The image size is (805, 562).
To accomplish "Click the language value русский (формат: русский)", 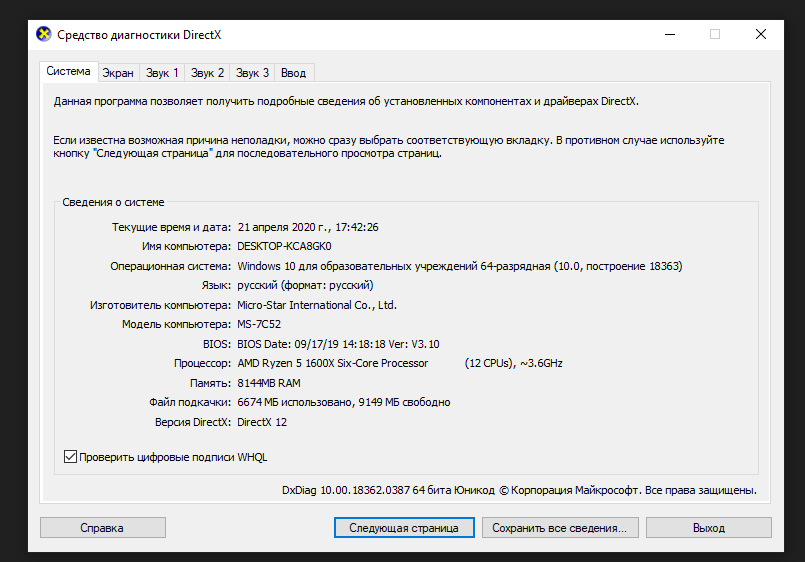I will 305,285.
